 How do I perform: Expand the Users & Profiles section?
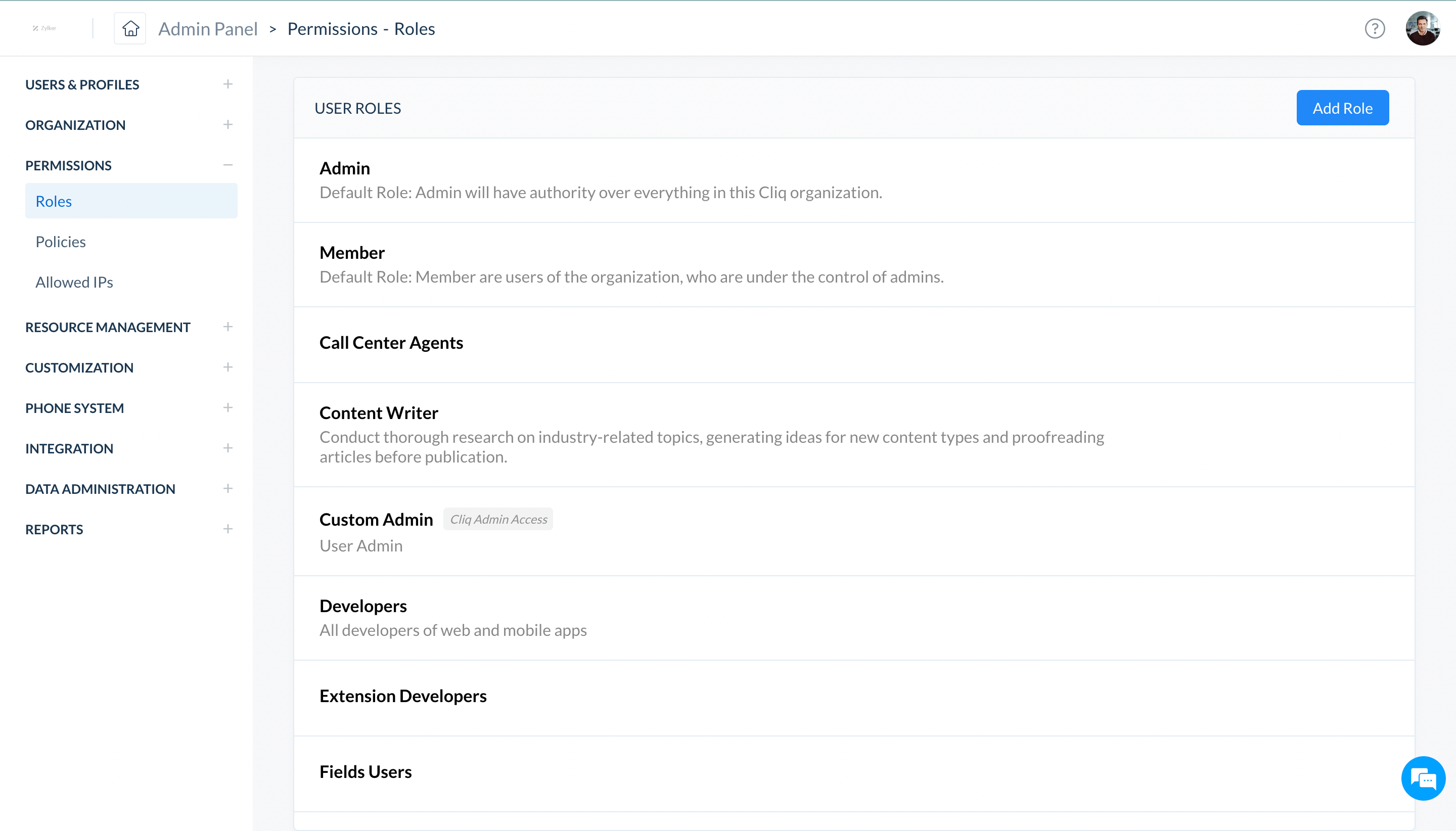tap(227, 84)
